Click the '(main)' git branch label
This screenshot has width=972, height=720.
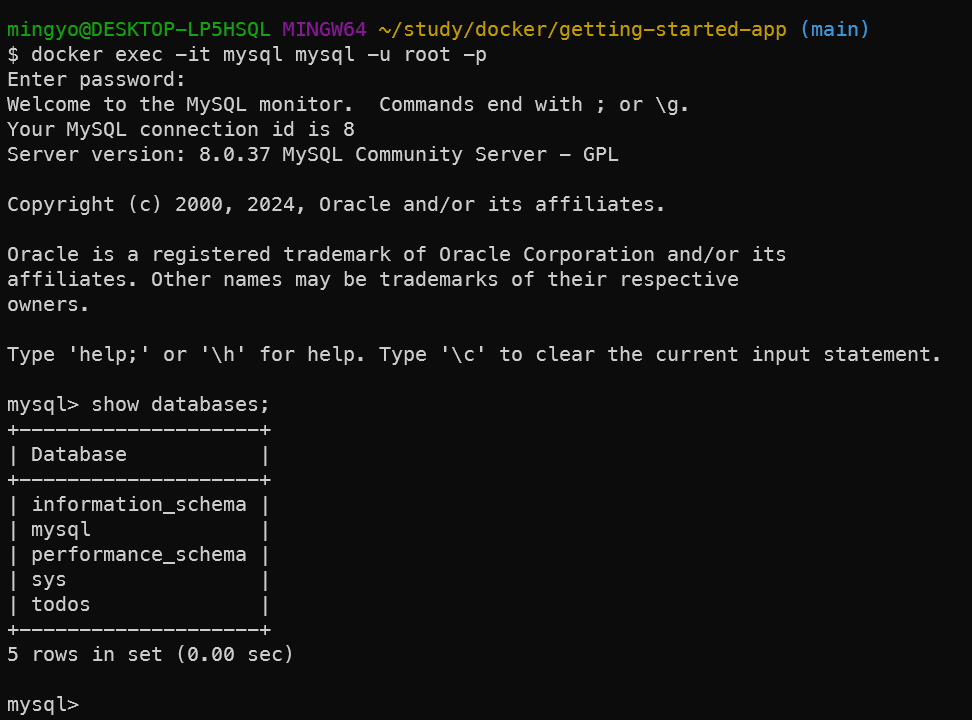click(834, 29)
